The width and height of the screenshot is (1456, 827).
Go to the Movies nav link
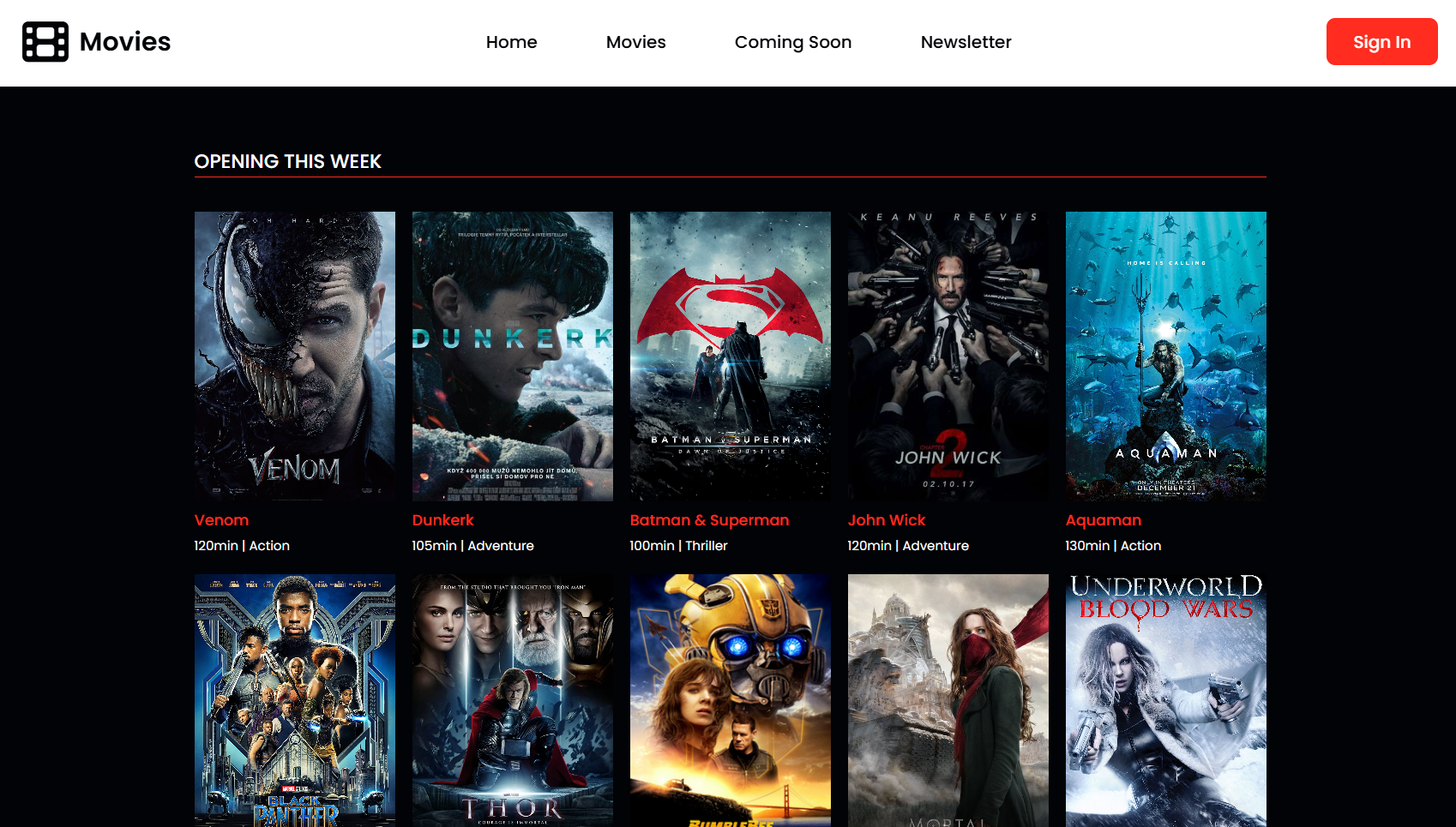(x=635, y=42)
